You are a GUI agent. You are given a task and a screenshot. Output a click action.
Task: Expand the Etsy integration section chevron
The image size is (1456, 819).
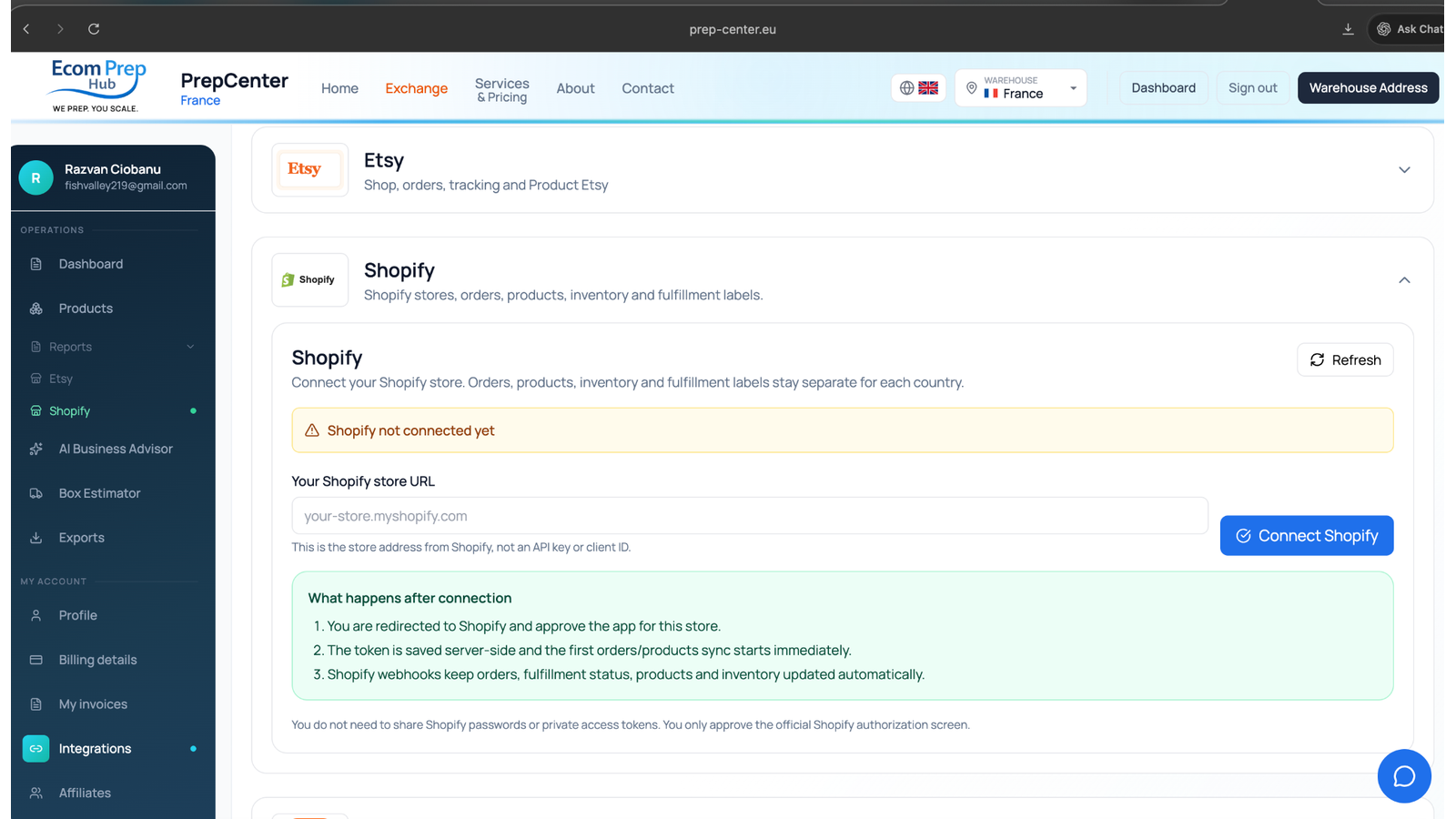pyautogui.click(x=1404, y=170)
